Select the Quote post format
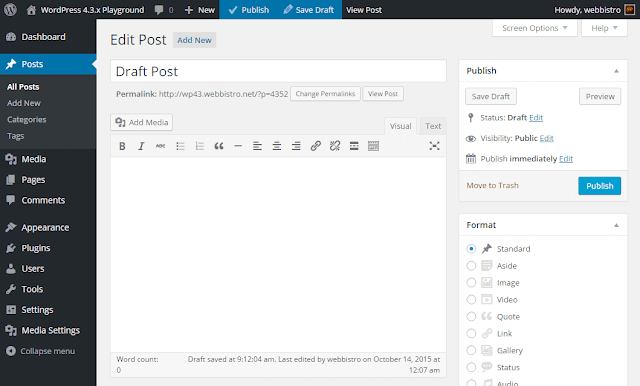Viewport: 640px width, 386px height. pyautogui.click(x=471, y=316)
